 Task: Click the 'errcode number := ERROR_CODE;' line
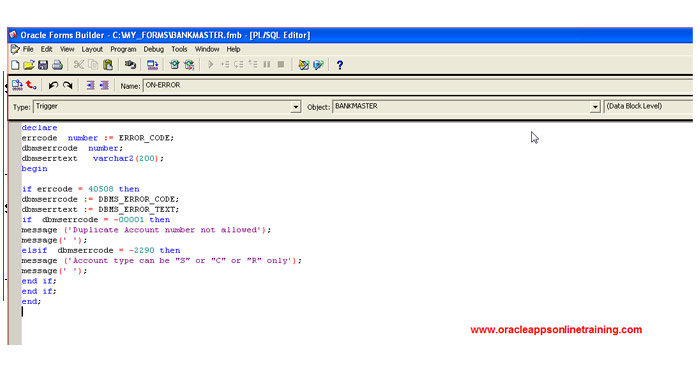tap(98, 138)
